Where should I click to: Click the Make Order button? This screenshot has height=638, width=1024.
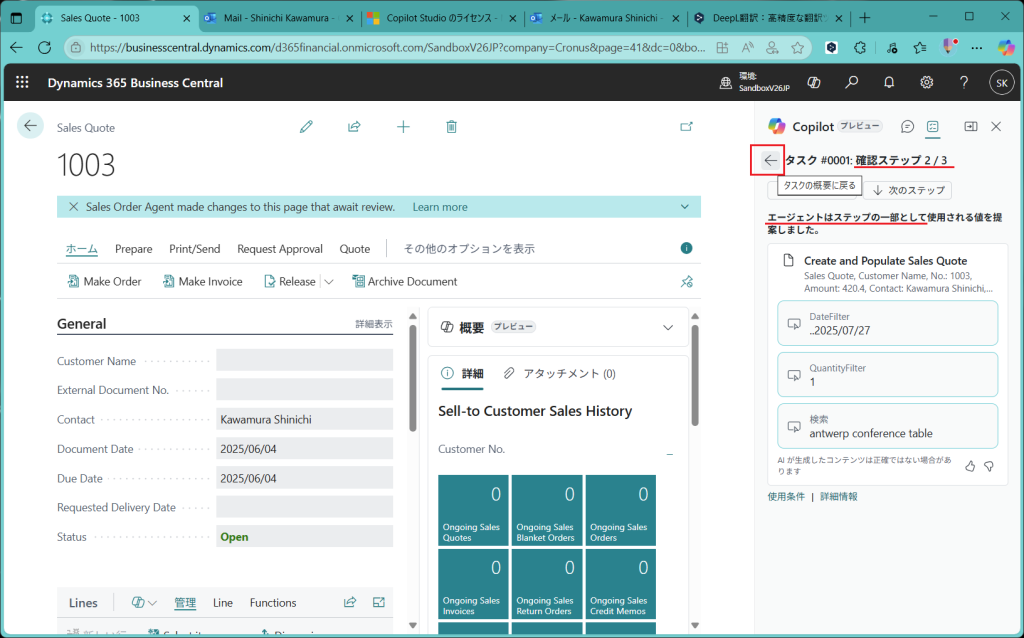click(x=104, y=281)
